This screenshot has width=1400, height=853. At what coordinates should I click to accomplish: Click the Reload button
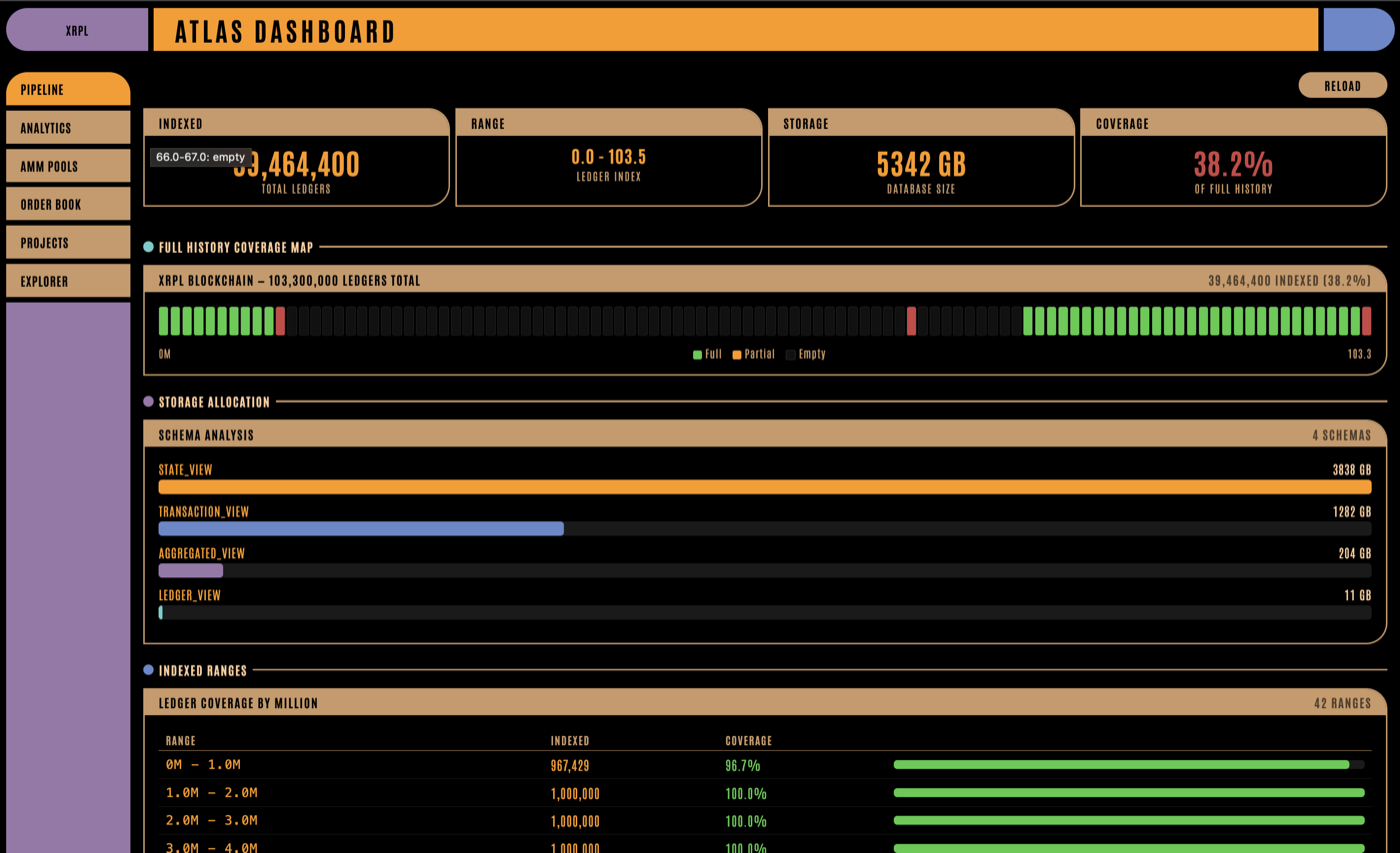coord(1342,85)
